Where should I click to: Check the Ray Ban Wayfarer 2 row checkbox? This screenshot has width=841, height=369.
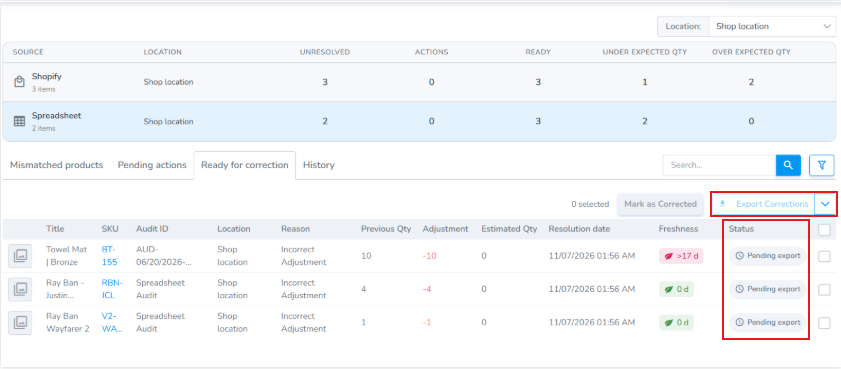coord(824,323)
